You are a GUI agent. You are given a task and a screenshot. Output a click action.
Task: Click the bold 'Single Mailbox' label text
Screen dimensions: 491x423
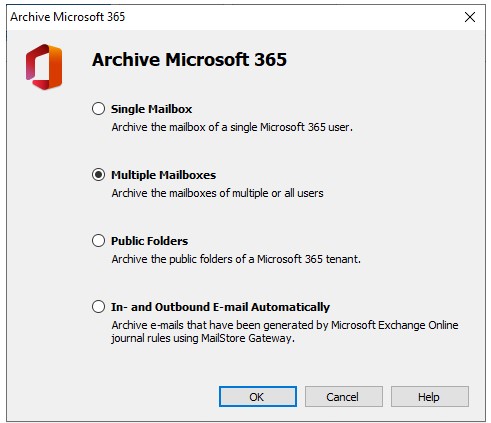(151, 109)
